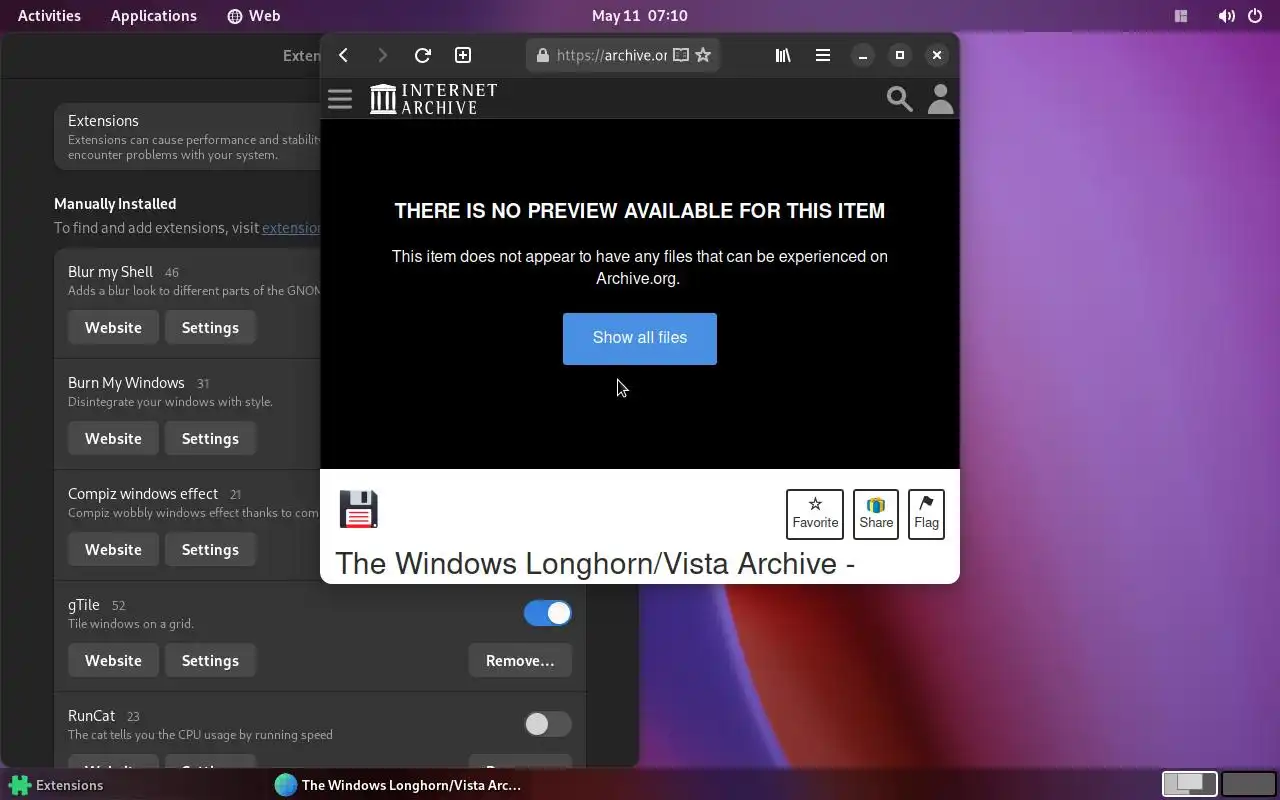Open gTile Settings button
The width and height of the screenshot is (1280, 800).
coord(210,661)
